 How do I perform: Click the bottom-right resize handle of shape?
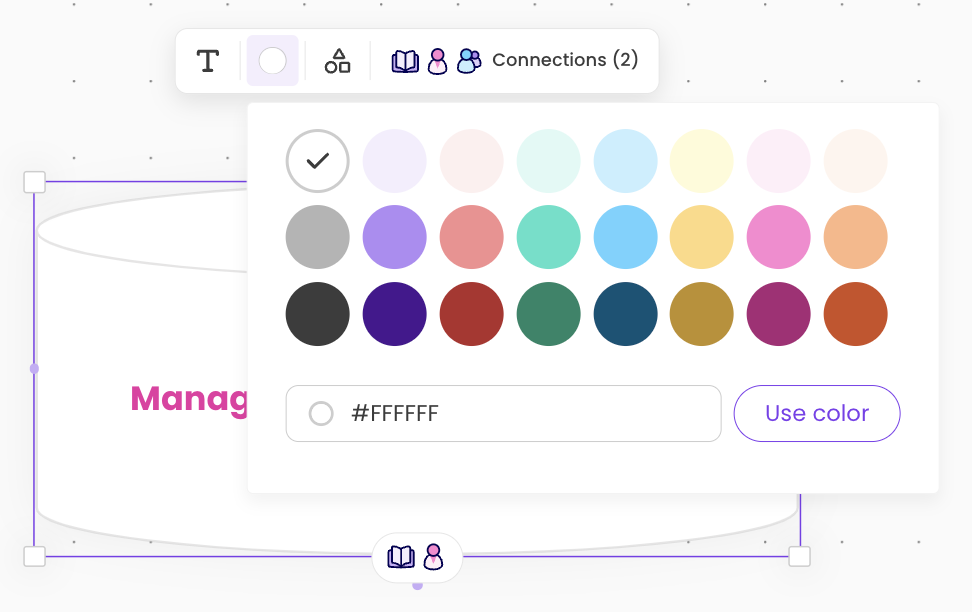click(799, 556)
